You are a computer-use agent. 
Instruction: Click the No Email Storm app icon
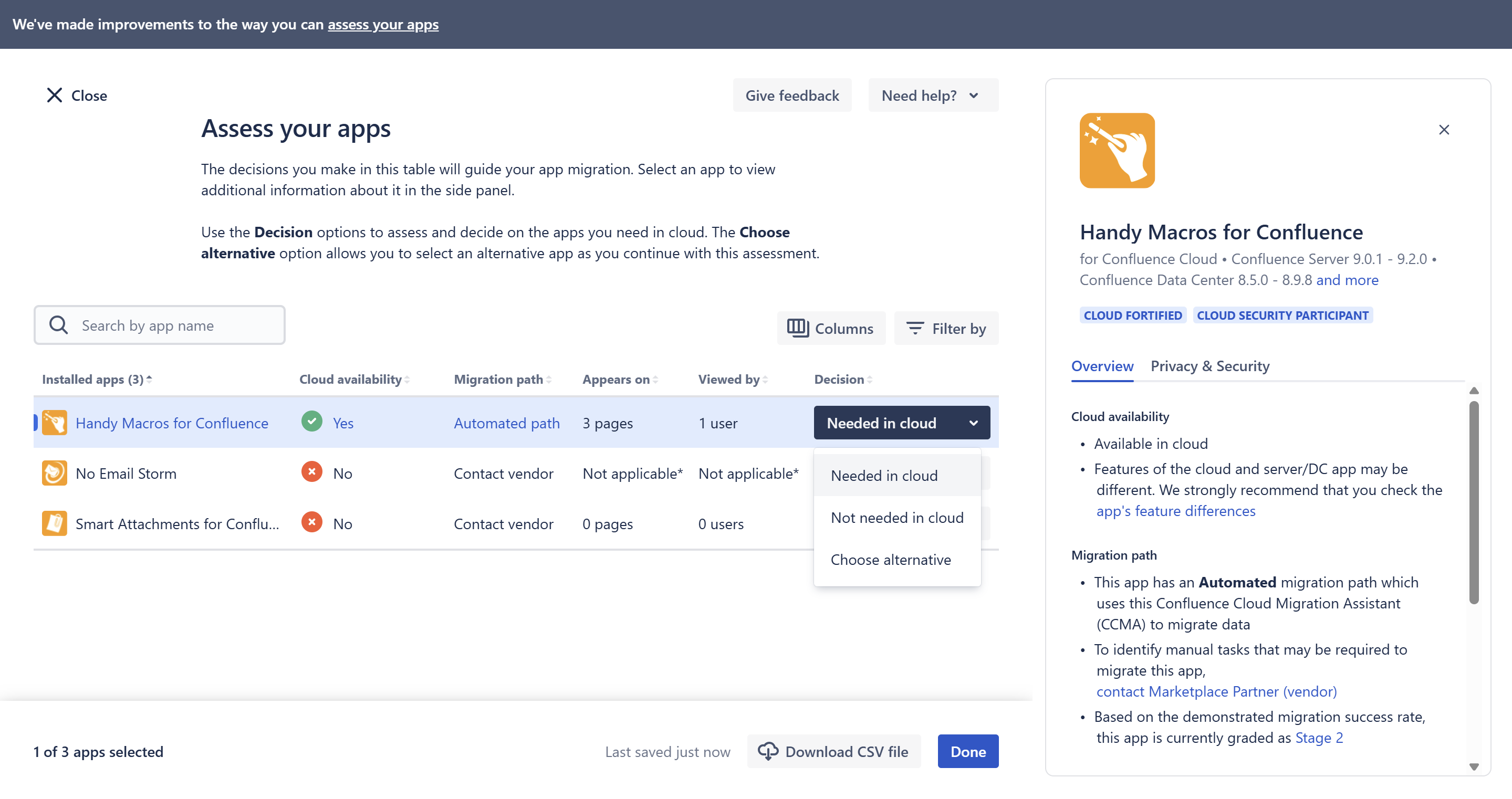[54, 474]
